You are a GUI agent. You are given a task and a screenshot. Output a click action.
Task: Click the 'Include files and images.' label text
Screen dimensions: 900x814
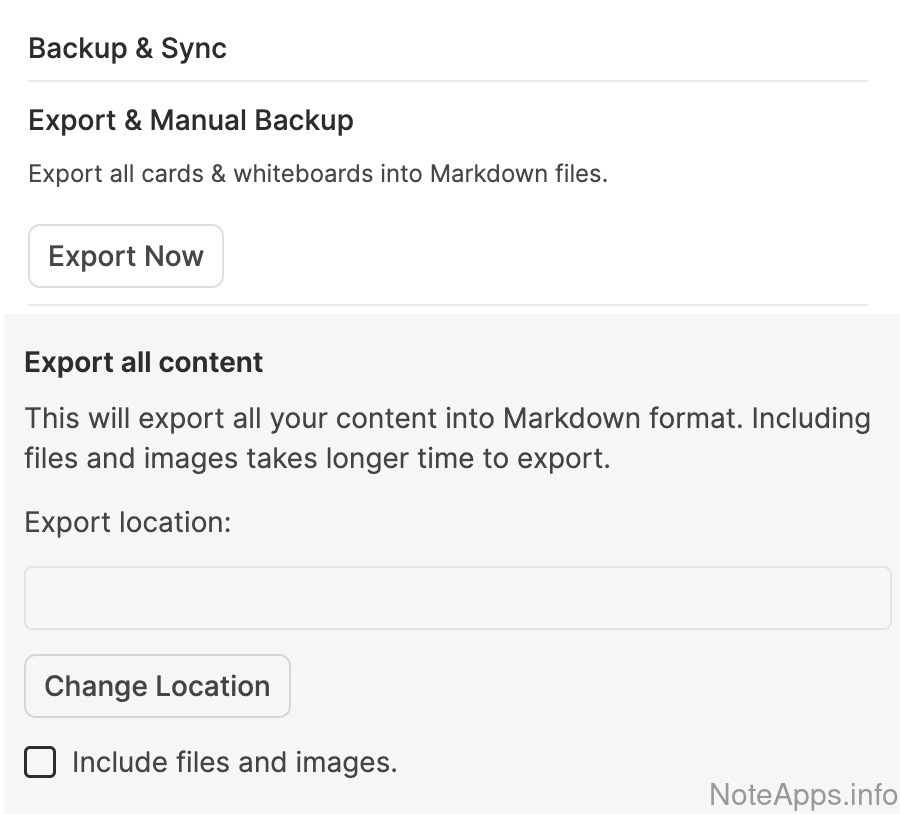coord(234,763)
